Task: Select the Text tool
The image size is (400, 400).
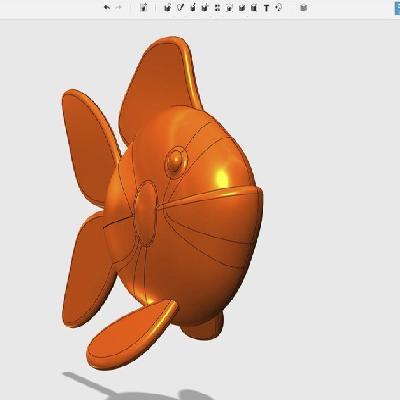Action: pos(266,8)
